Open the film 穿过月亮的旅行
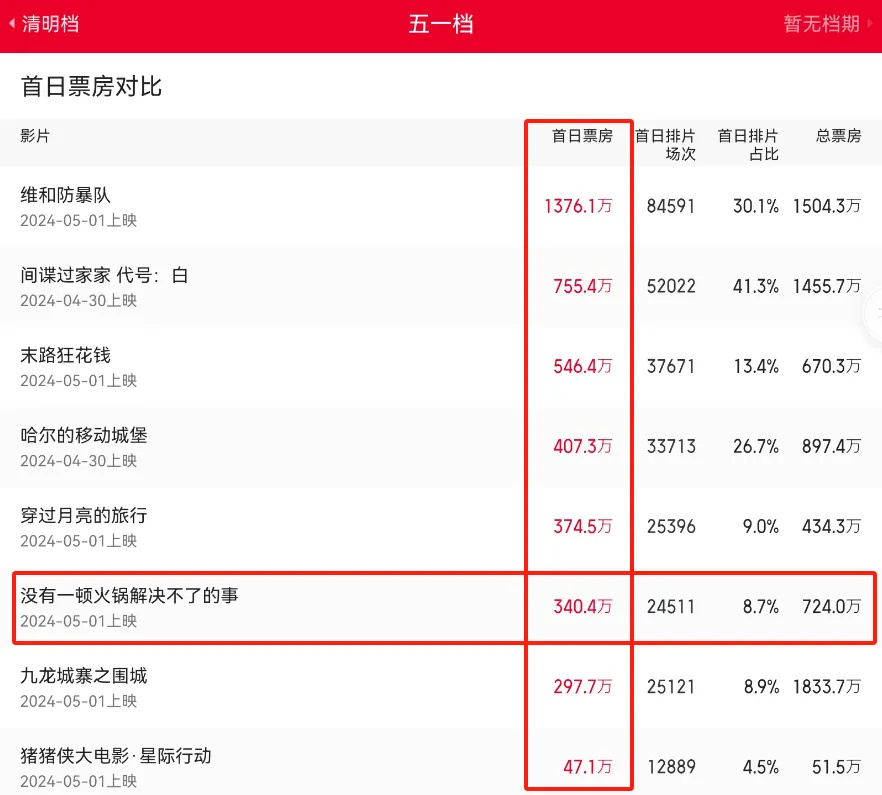 [x=84, y=515]
